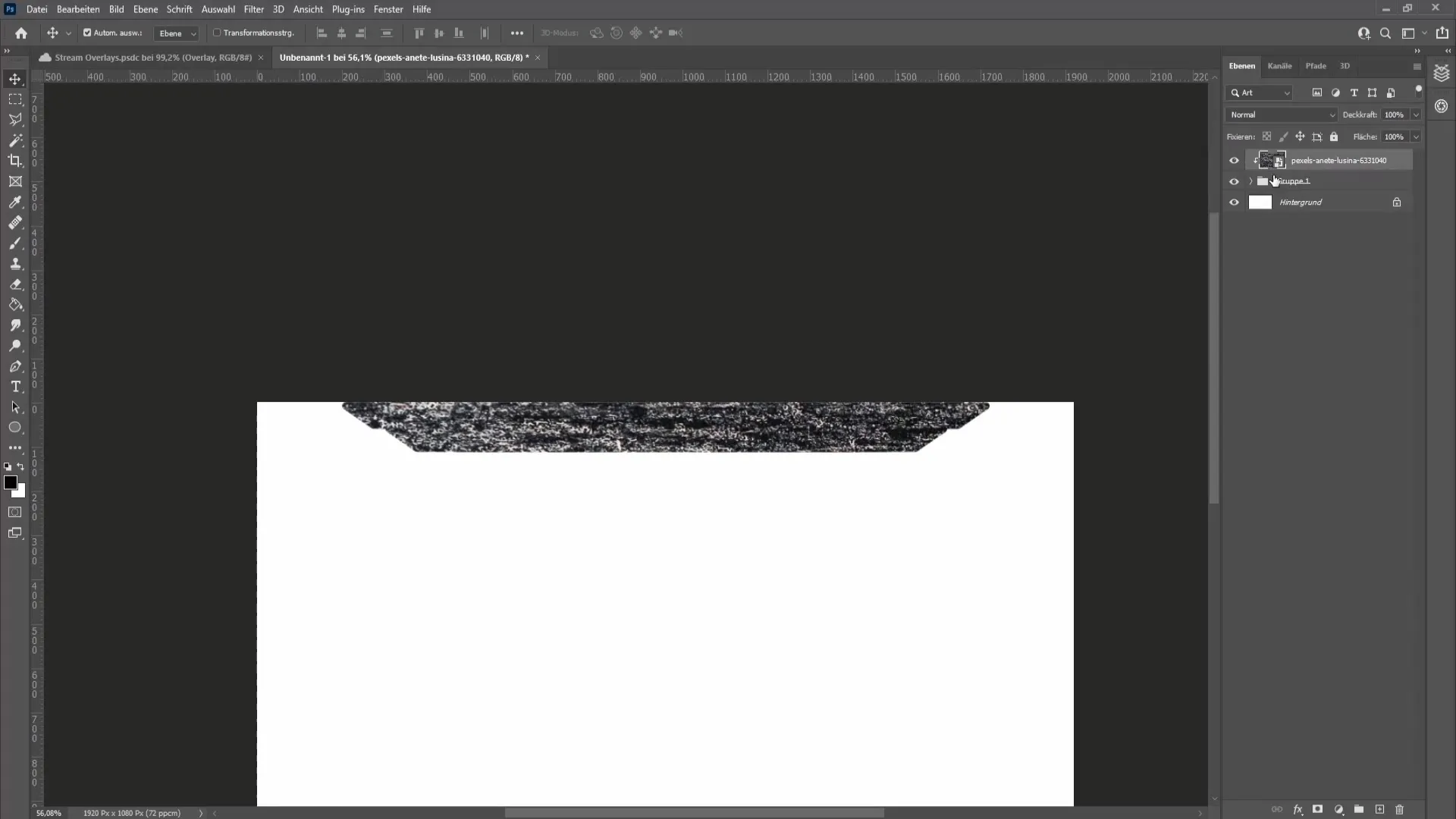Image resolution: width=1456 pixels, height=819 pixels.
Task: Open the Filter menu
Action: click(253, 9)
